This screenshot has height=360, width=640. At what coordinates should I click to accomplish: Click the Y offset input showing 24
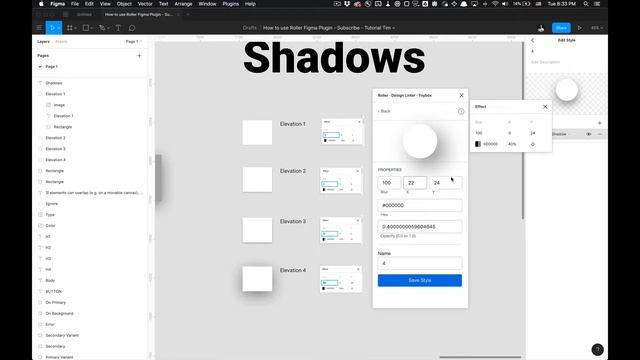point(446,183)
